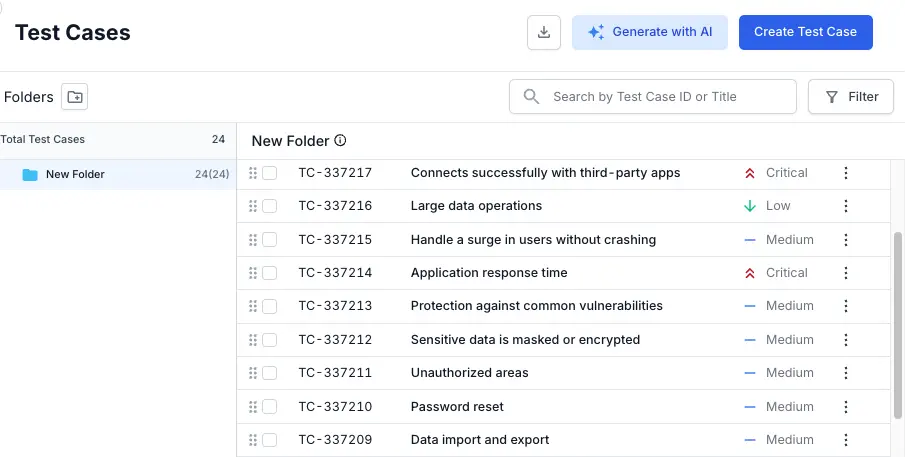Open more options for Application response time
Screen dimensions: 905x457
pyautogui.click(x=846, y=273)
